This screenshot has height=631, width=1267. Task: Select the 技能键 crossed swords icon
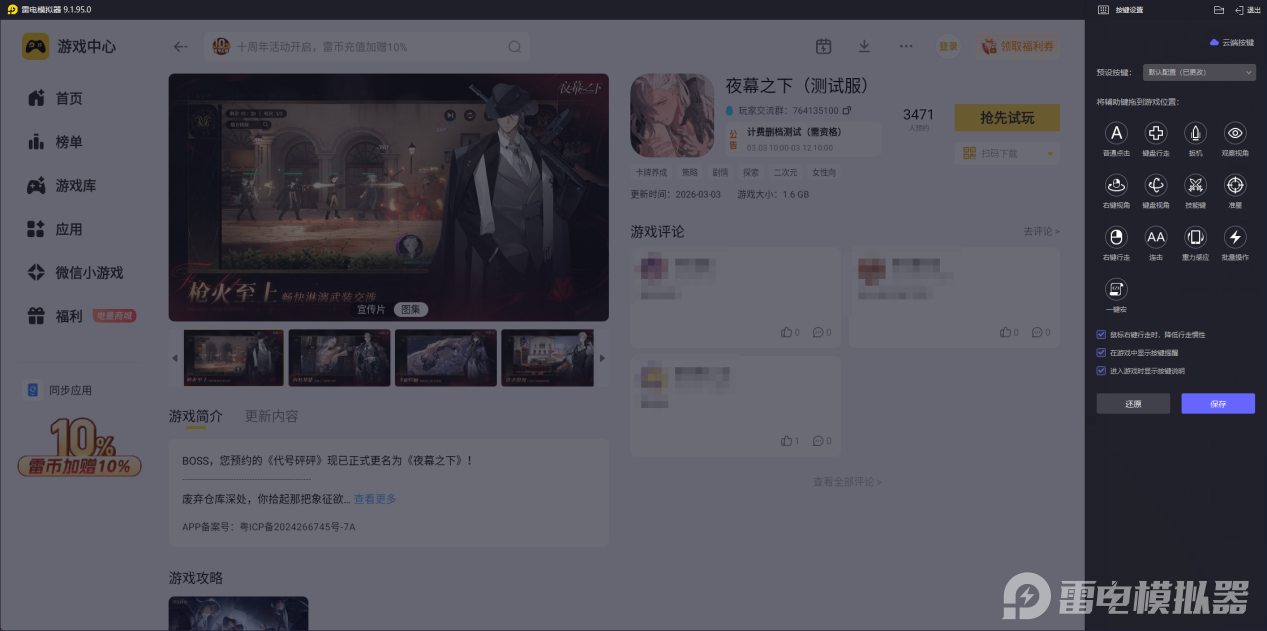1195,185
